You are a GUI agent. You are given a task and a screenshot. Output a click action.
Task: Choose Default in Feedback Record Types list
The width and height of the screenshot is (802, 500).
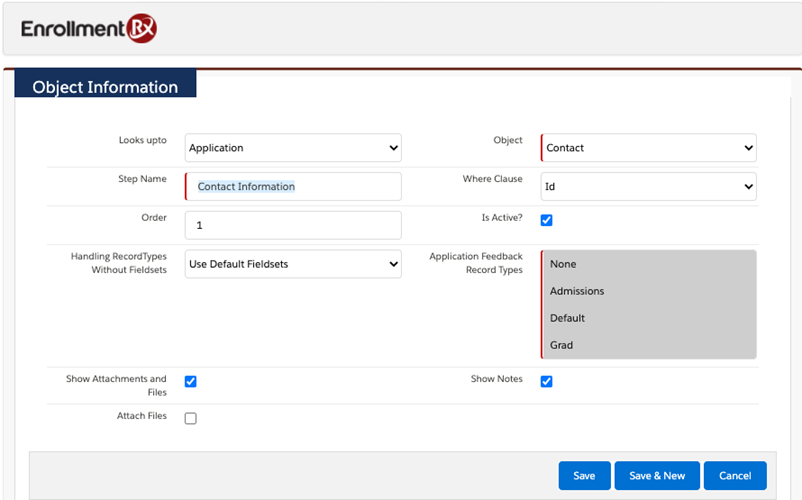[x=567, y=318]
